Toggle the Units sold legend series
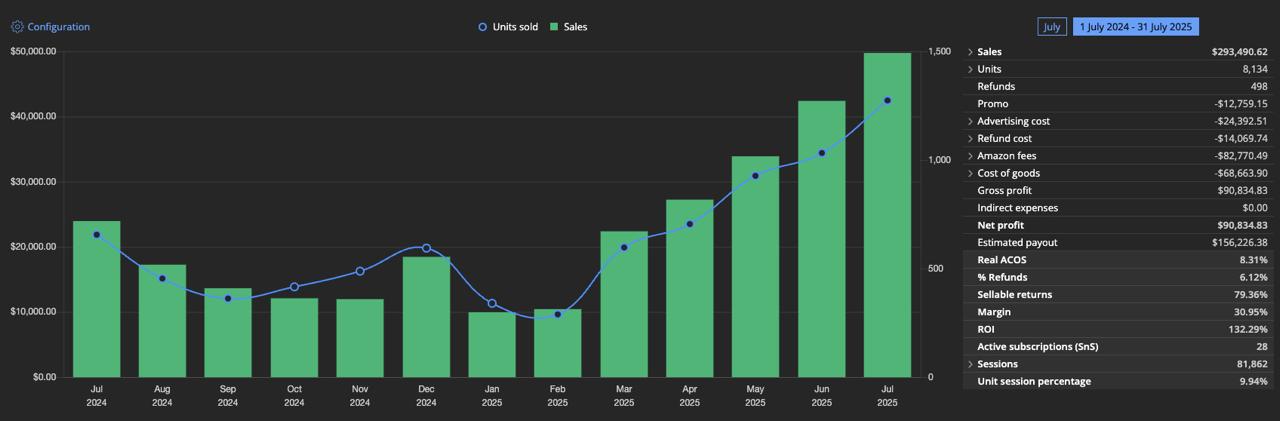 [508, 27]
